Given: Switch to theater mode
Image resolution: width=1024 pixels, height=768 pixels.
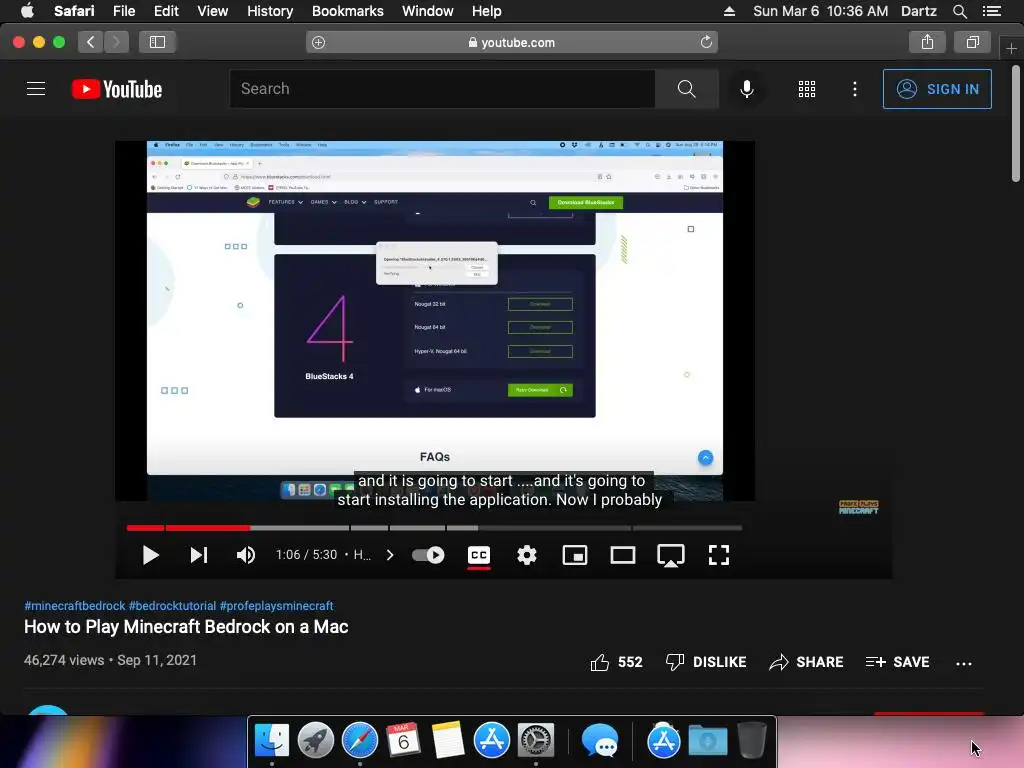Looking at the screenshot, I should click(x=623, y=555).
